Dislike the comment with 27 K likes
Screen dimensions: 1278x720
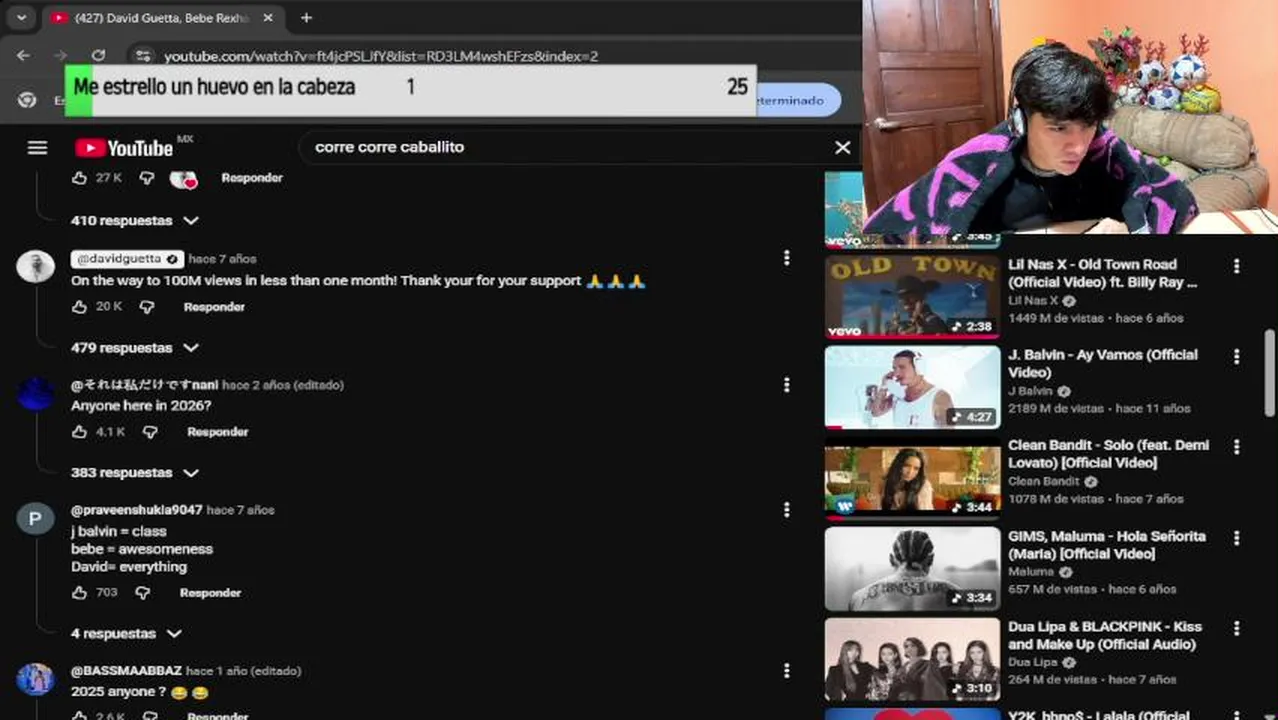point(147,178)
